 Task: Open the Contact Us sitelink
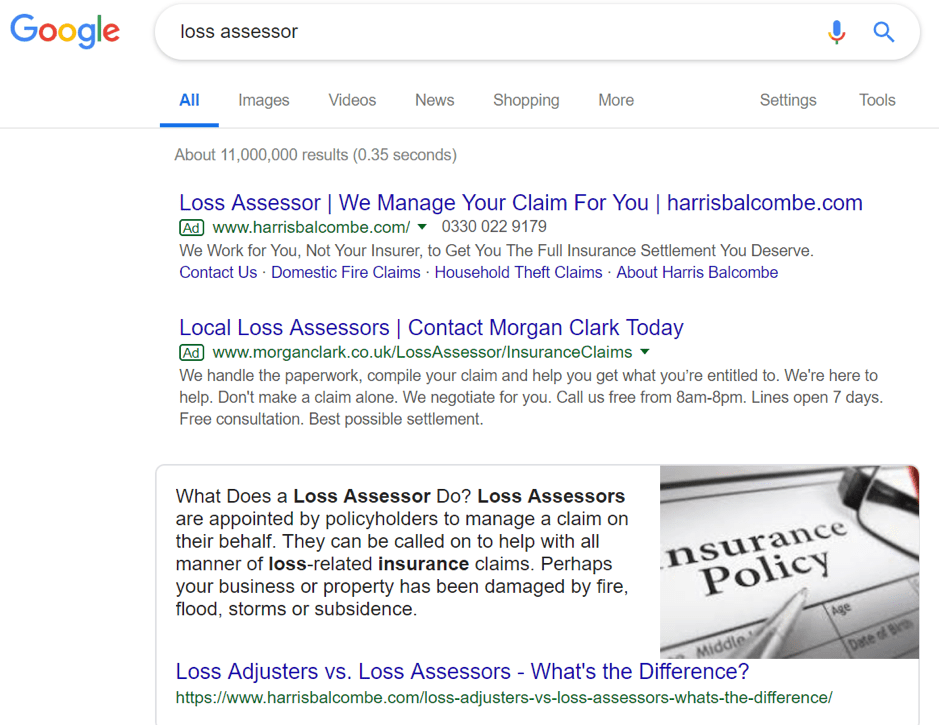pyautogui.click(x=218, y=272)
